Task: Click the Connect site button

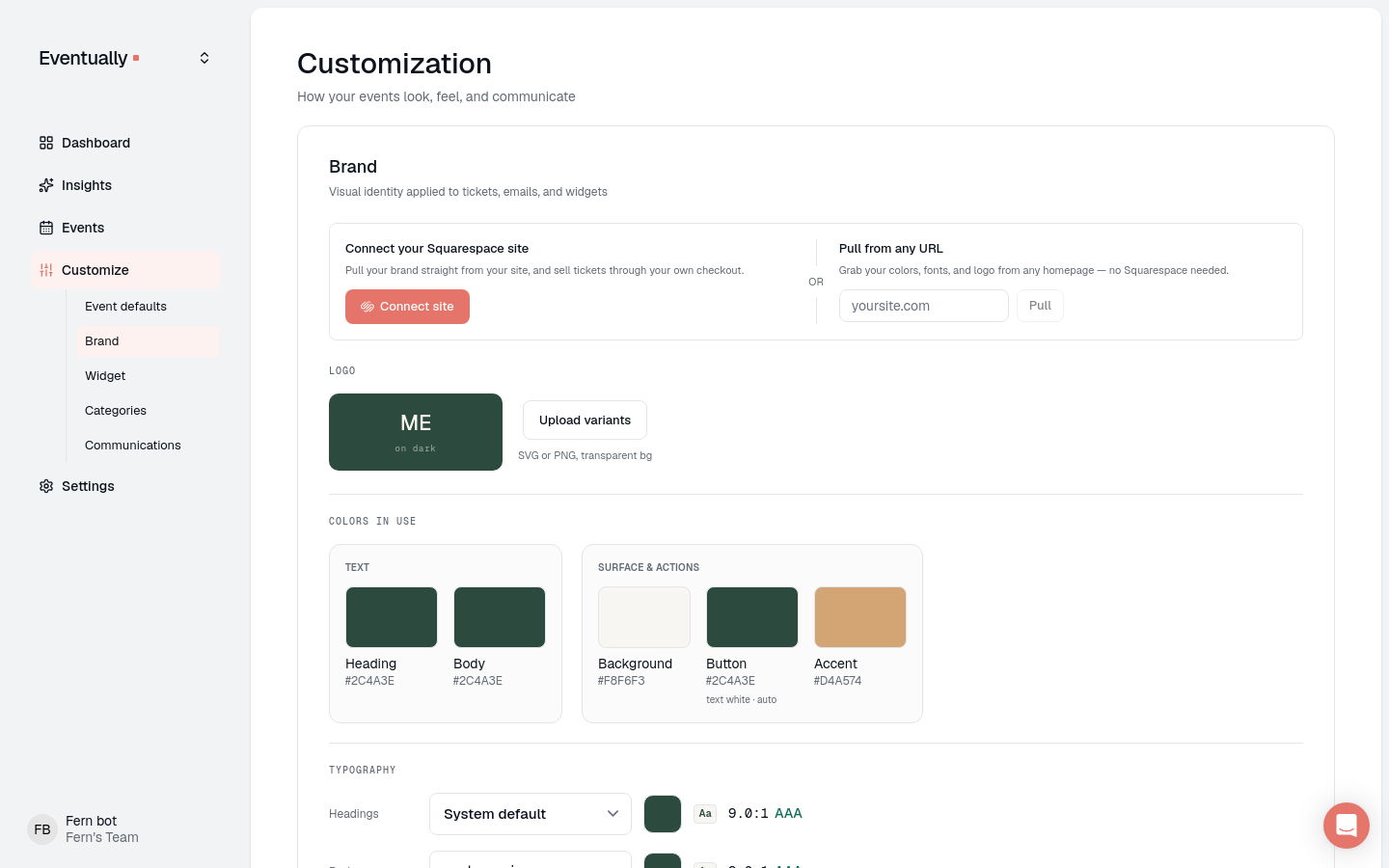Action: (407, 307)
